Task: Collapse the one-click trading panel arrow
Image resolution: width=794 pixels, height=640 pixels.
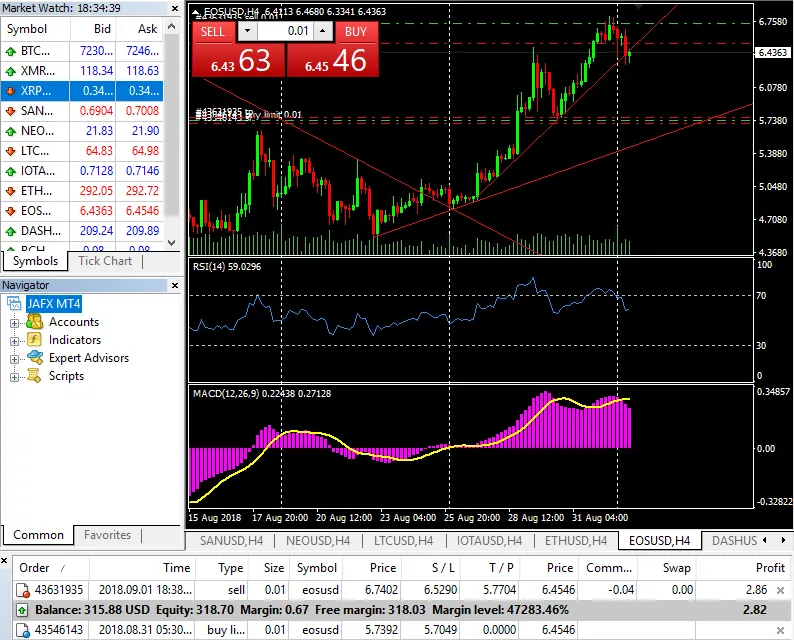Action: coord(195,11)
